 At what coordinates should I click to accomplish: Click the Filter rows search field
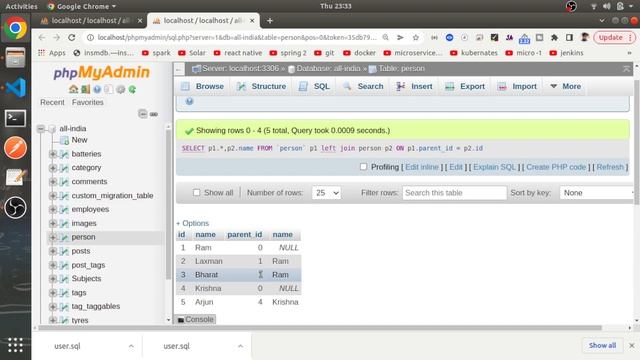point(454,193)
